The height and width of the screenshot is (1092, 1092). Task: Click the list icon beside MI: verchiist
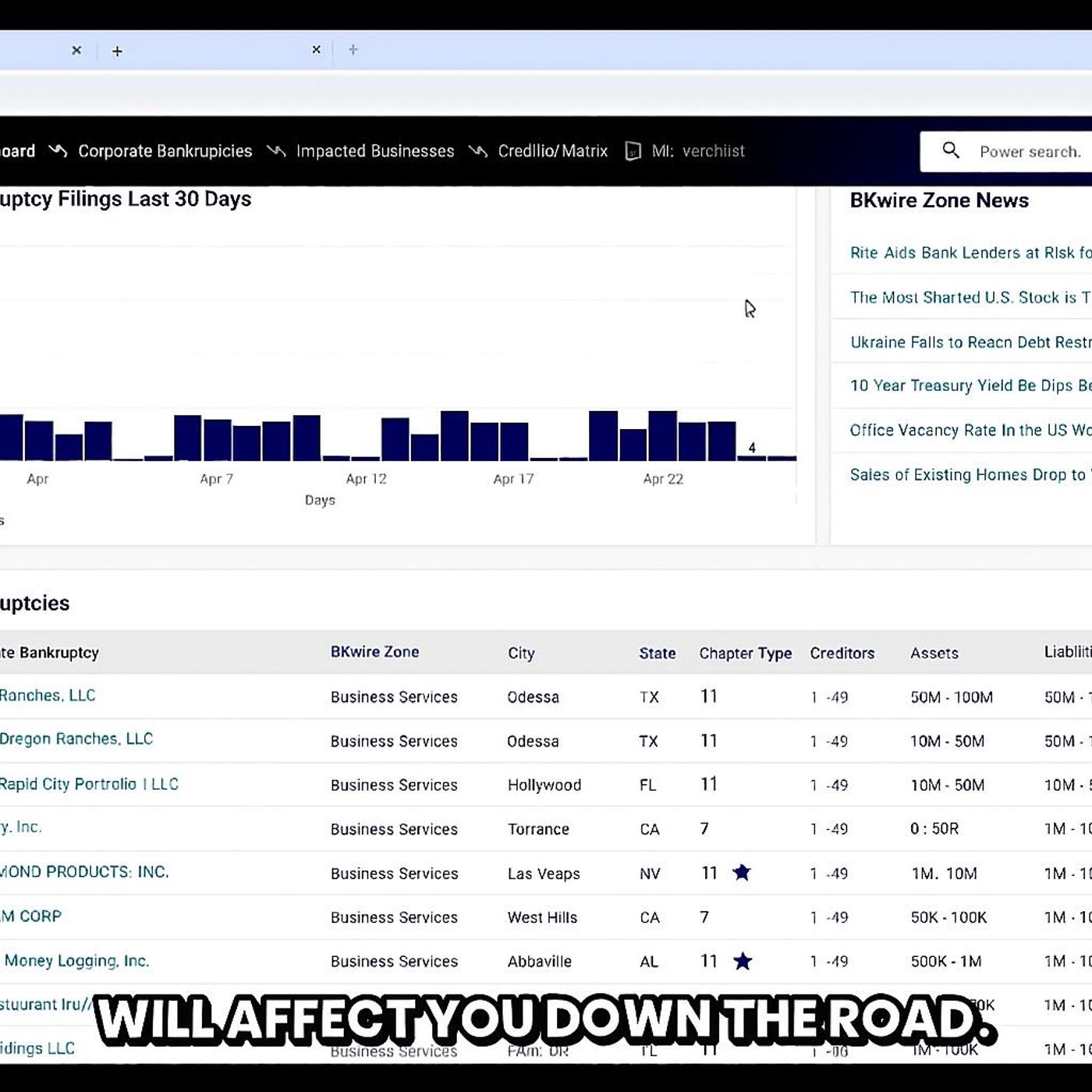(x=633, y=151)
